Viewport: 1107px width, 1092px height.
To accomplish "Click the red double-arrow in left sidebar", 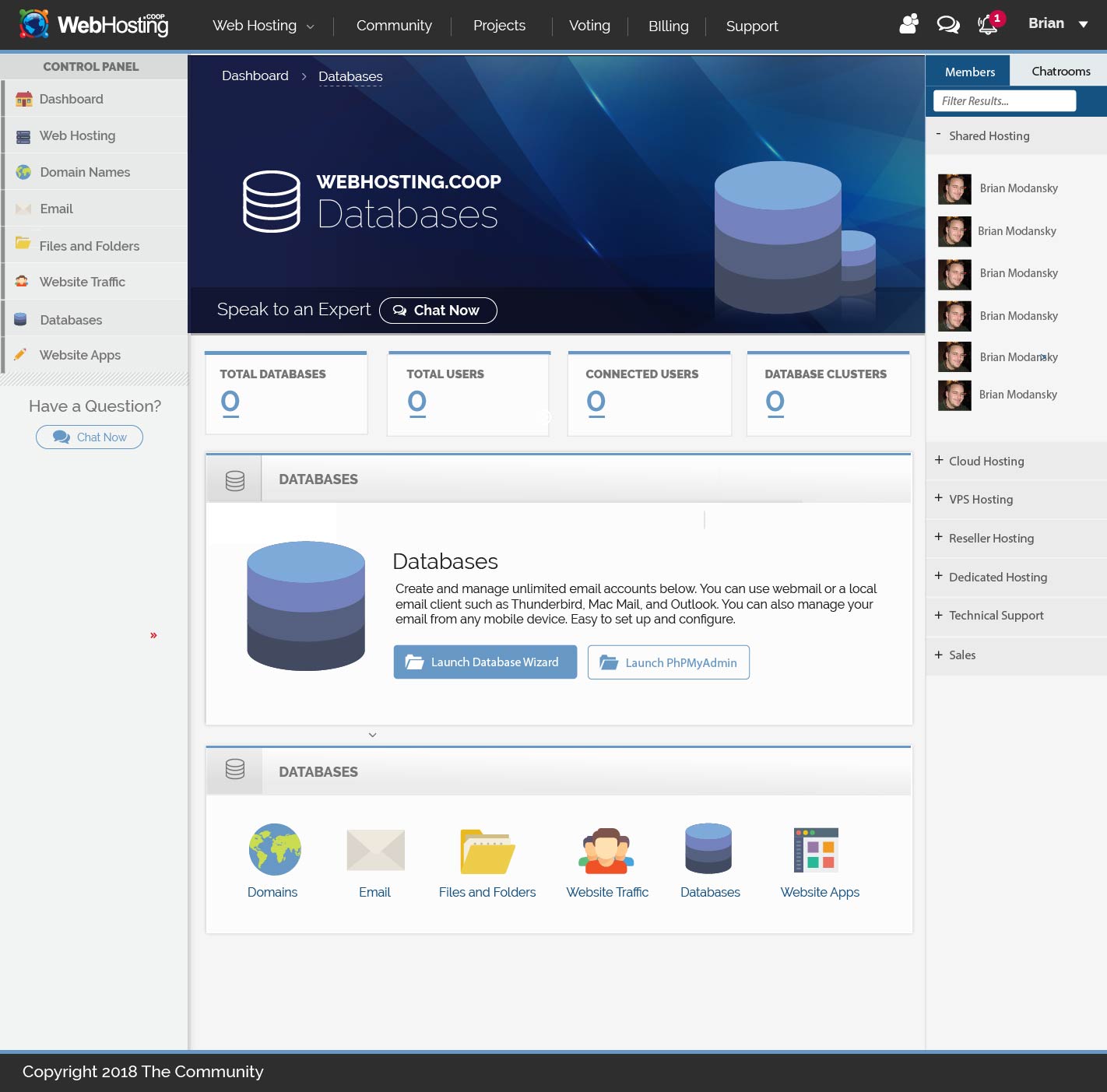I will point(153,635).
